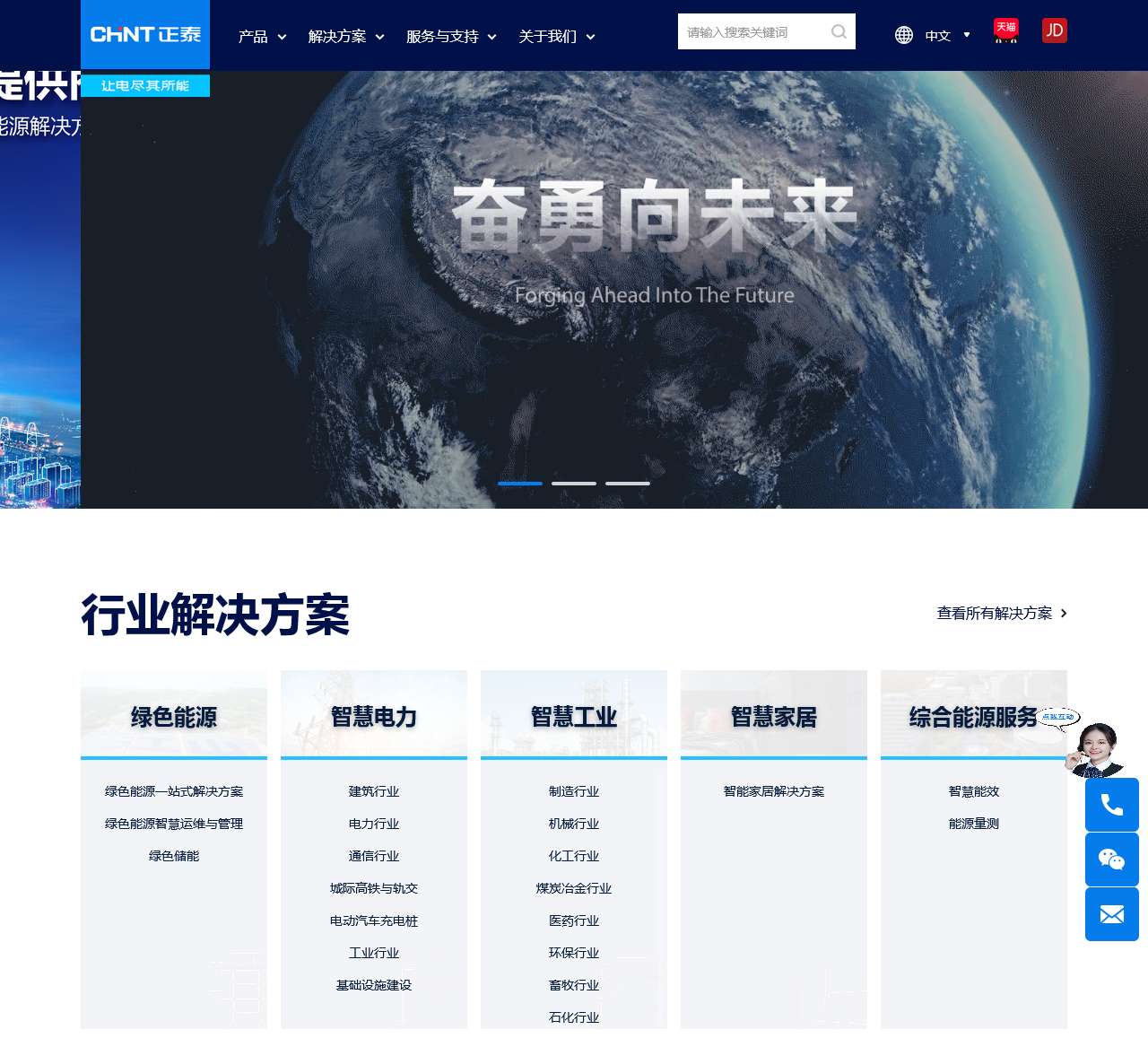
Task: Open the 电力行业 link
Action: pos(374,824)
